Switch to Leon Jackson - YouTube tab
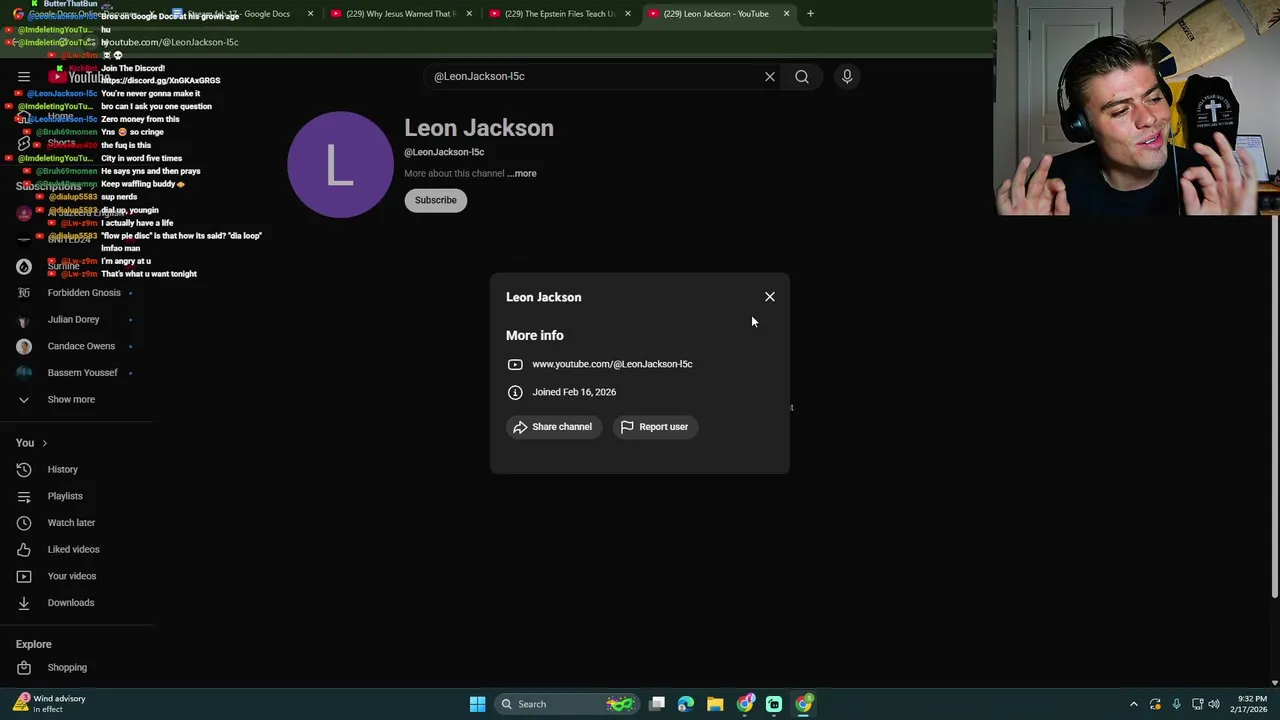Screen dimensions: 1280x720 (x=718, y=14)
